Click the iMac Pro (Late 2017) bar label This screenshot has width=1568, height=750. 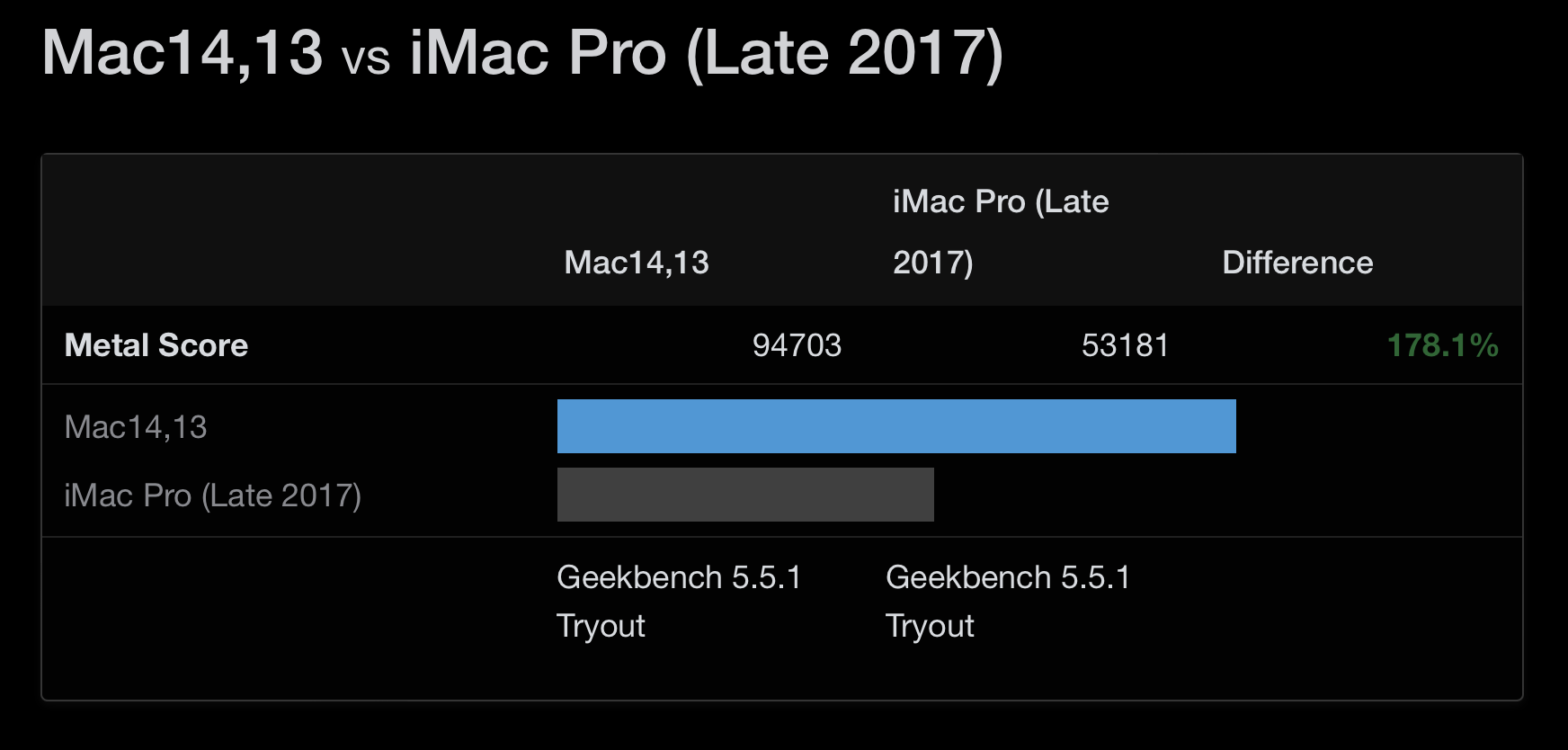point(213,496)
